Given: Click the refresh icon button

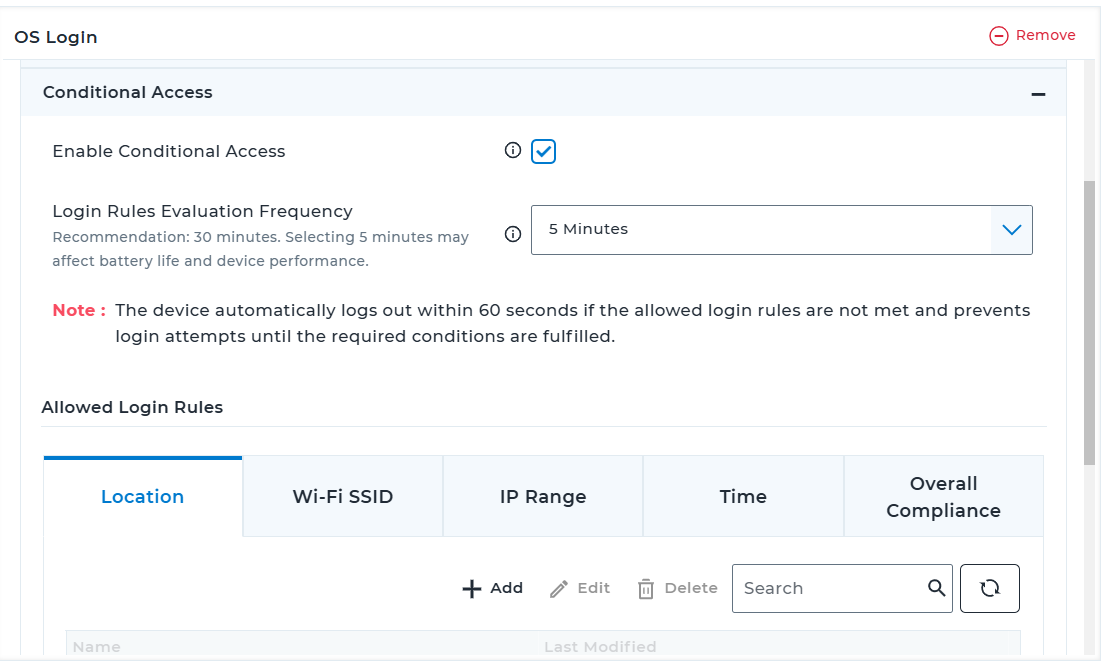Looking at the screenshot, I should click(x=990, y=588).
